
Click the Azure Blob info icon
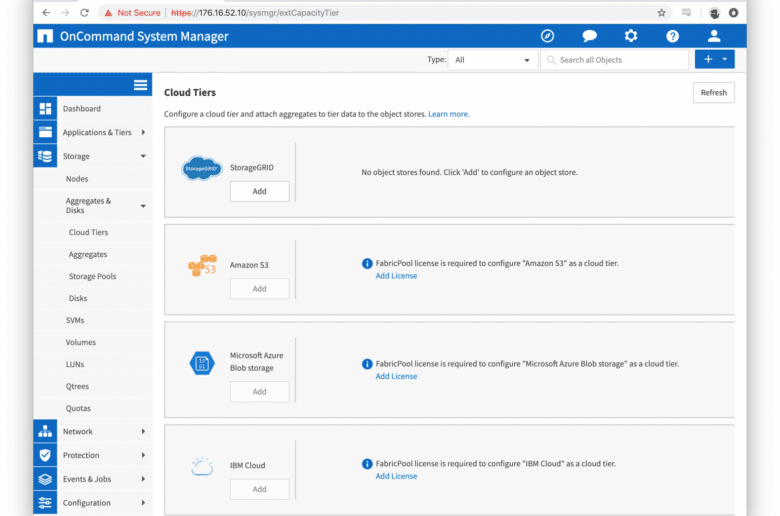coord(367,364)
